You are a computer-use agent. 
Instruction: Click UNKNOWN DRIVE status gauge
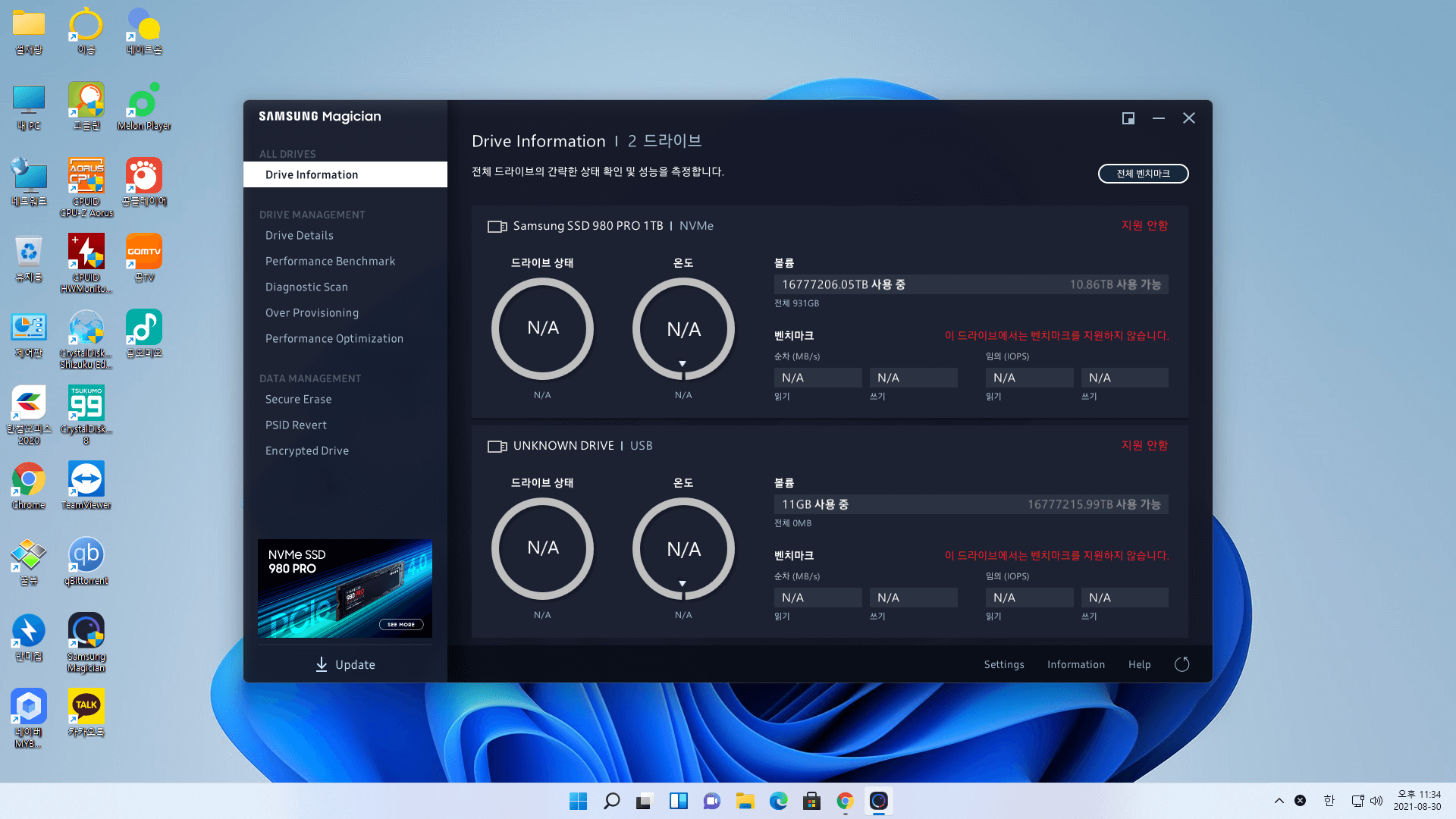(542, 548)
